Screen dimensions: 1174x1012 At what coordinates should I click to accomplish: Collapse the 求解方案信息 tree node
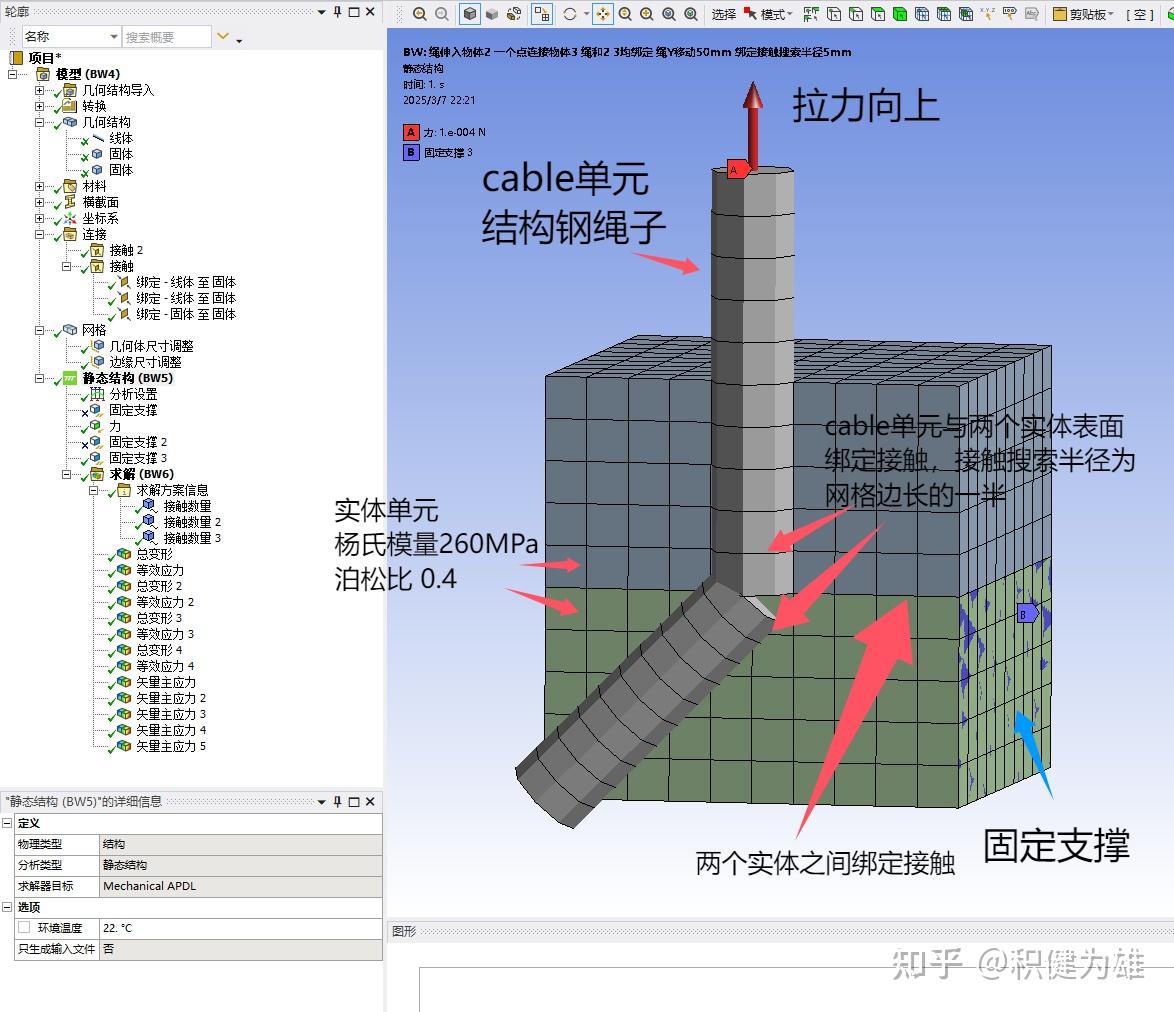(93, 490)
